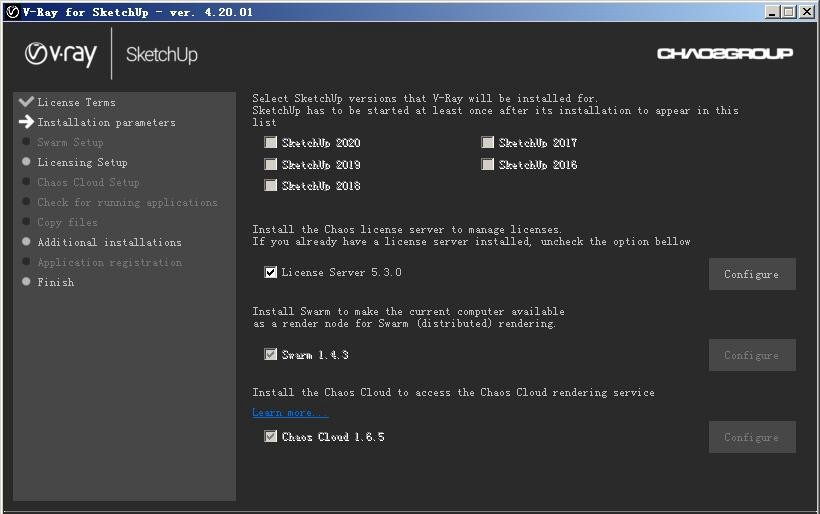This screenshot has height=514, width=820.
Task: Select the Licensing Setup step
Action: pos(82,162)
